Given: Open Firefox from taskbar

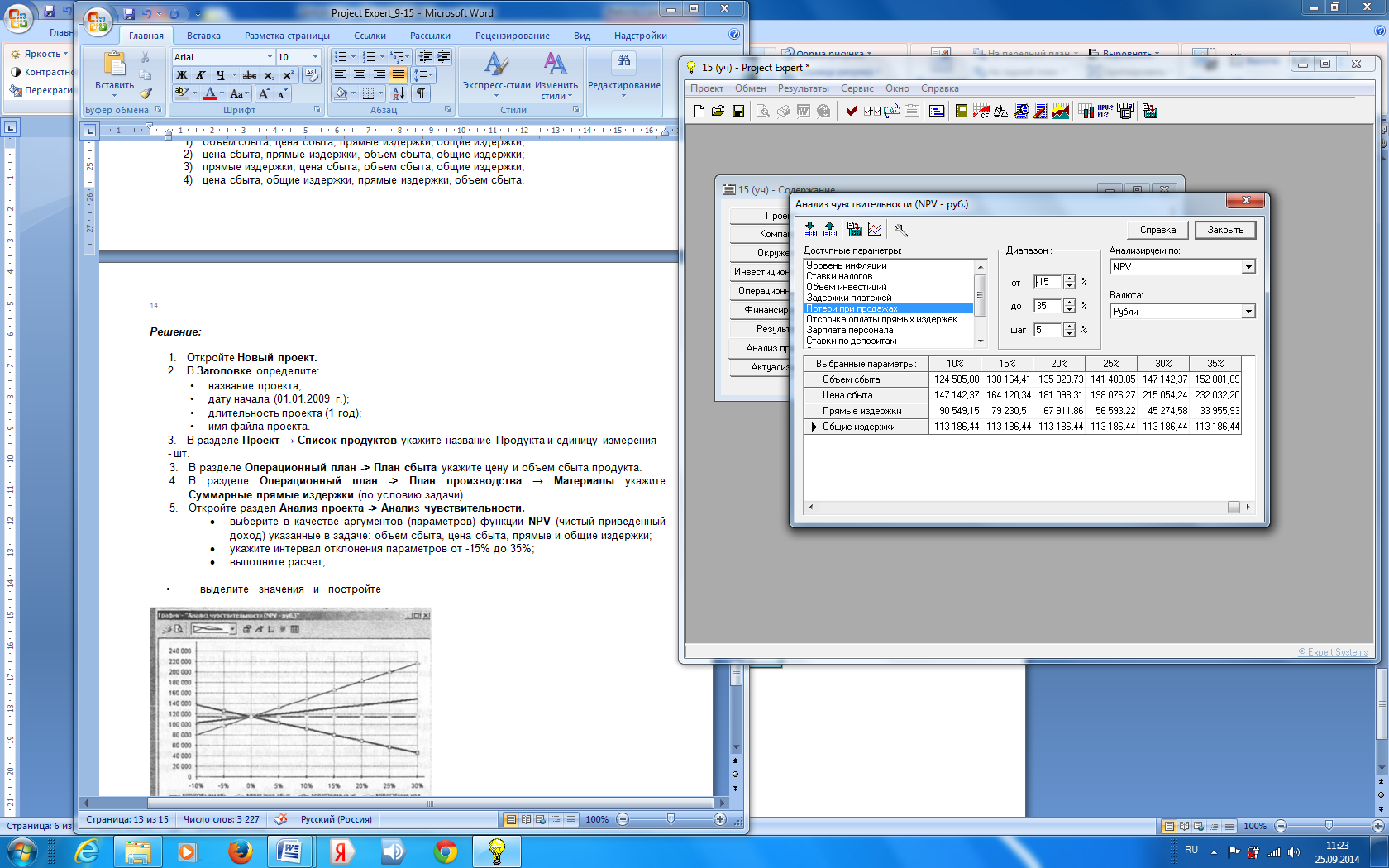Looking at the screenshot, I should [x=240, y=851].
